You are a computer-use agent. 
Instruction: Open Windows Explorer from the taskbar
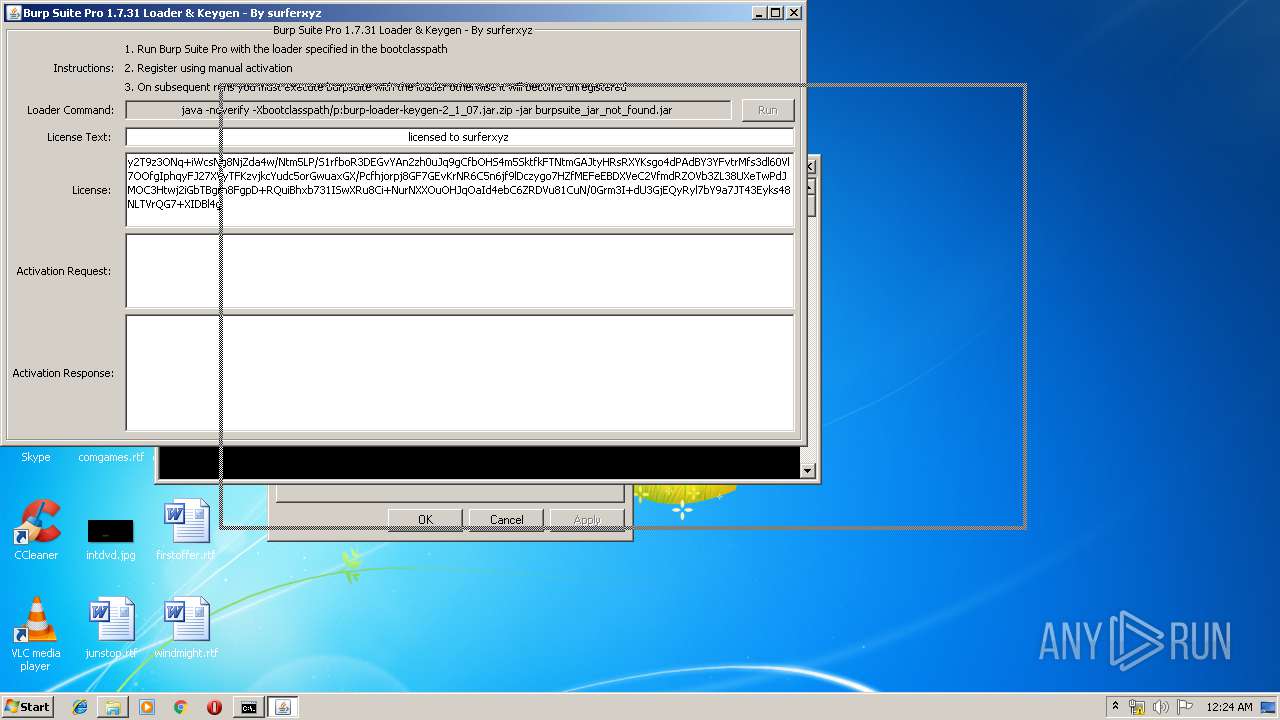point(113,707)
